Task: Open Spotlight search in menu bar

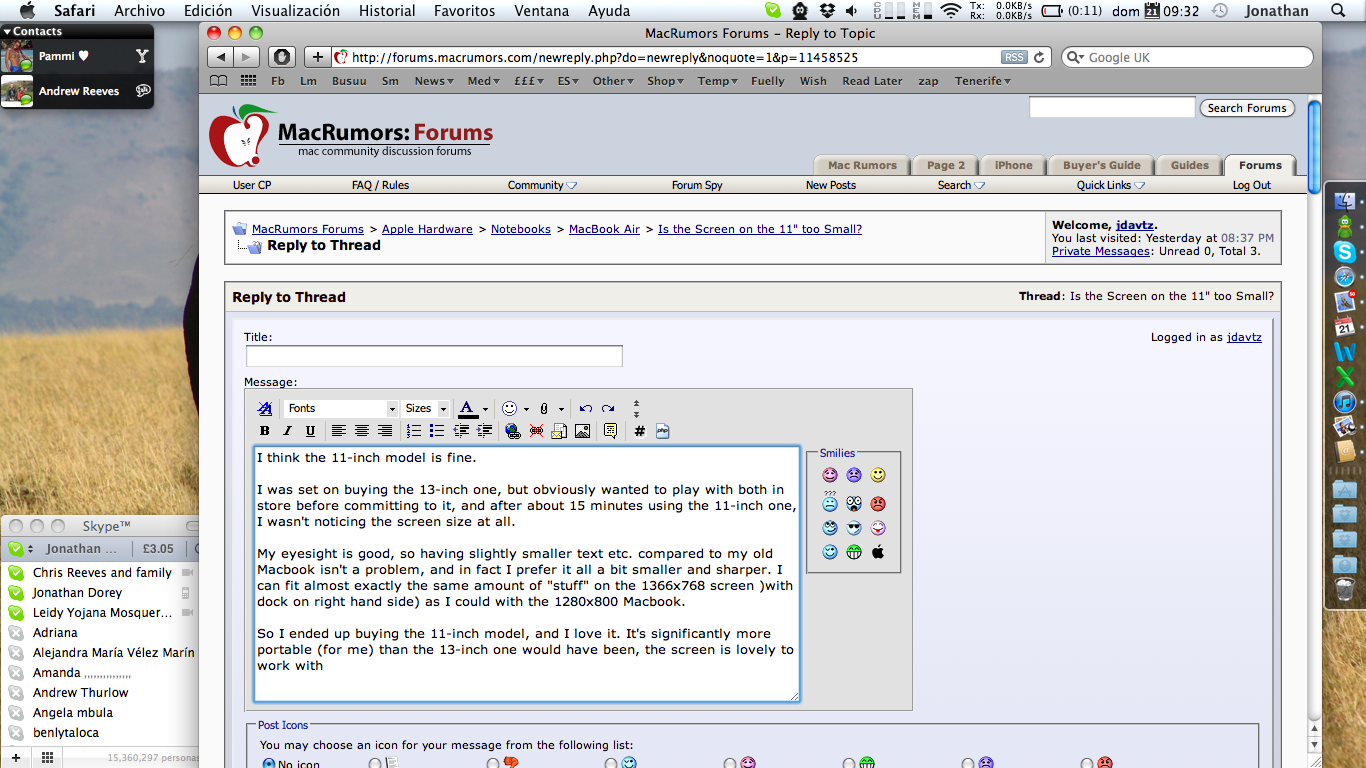Action: [1338, 11]
